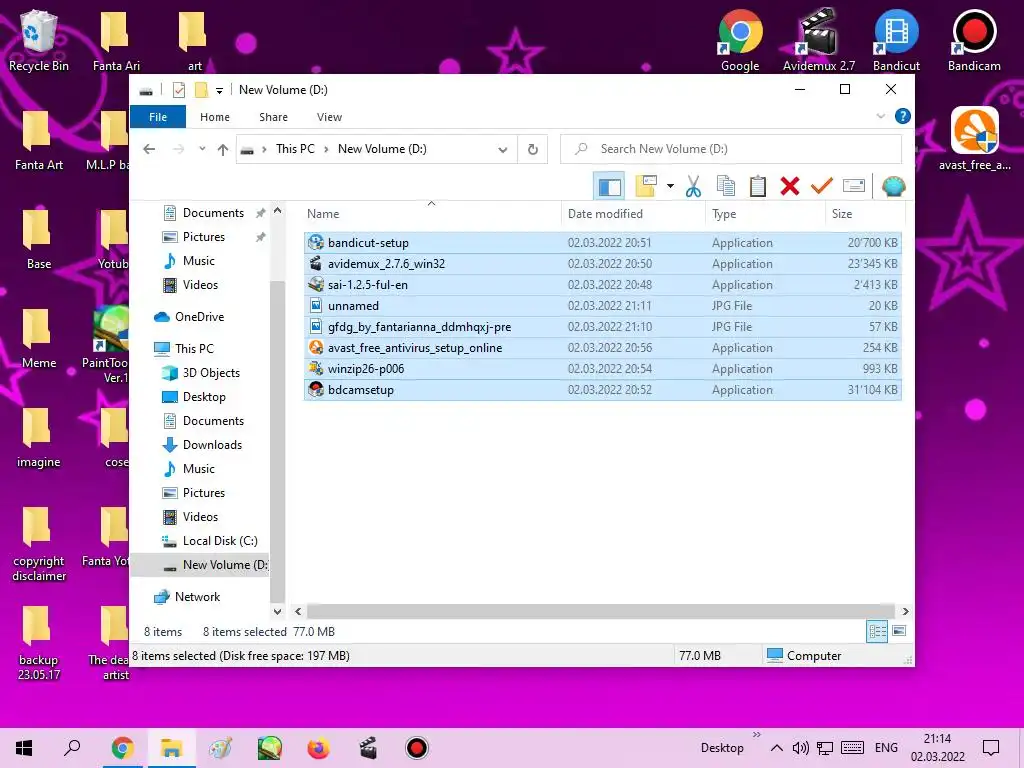1024x768 pixels.
Task: Click the navigation pane scroll down arrow
Action: click(278, 612)
